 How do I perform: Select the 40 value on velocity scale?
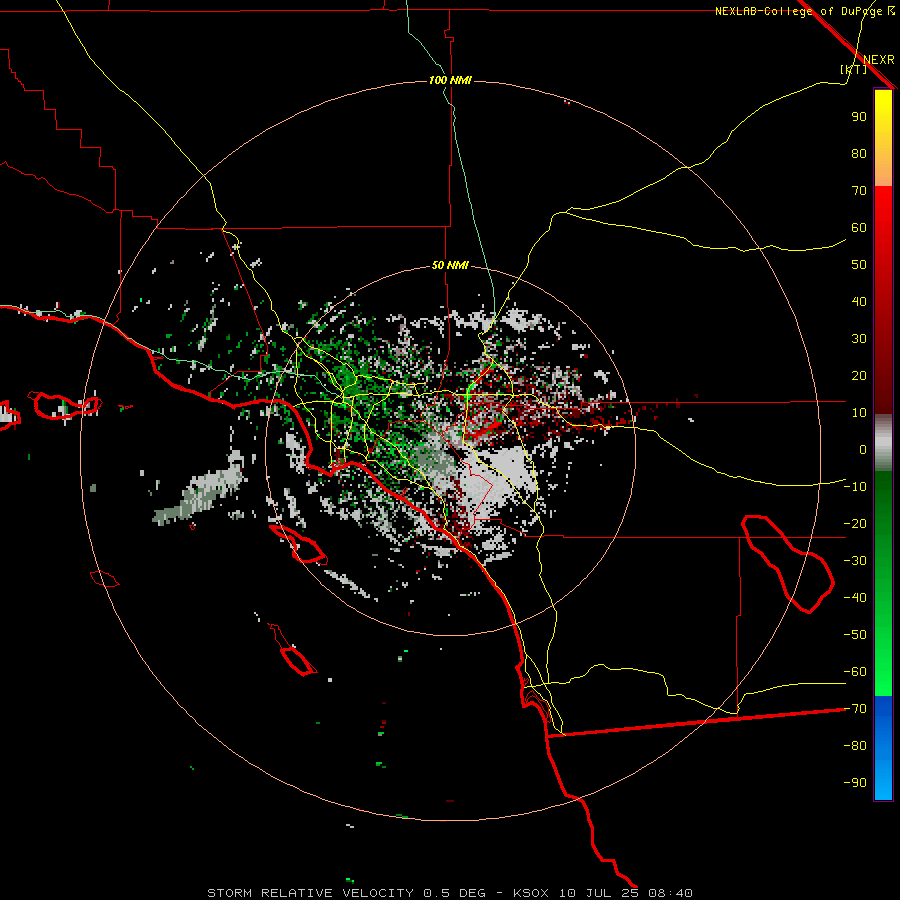click(x=859, y=302)
